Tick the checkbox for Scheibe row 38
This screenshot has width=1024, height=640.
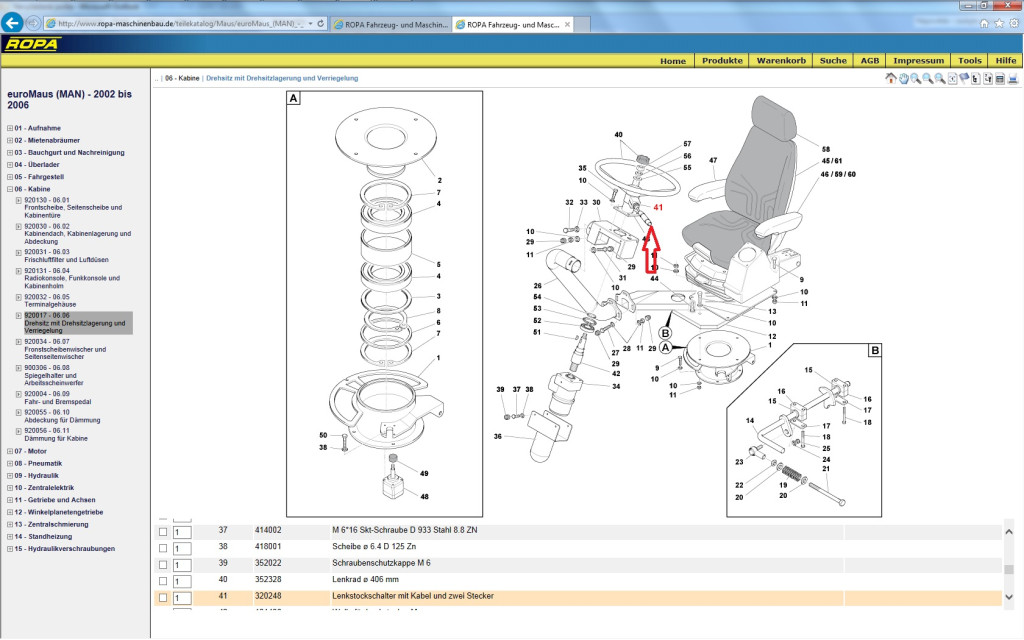click(163, 548)
